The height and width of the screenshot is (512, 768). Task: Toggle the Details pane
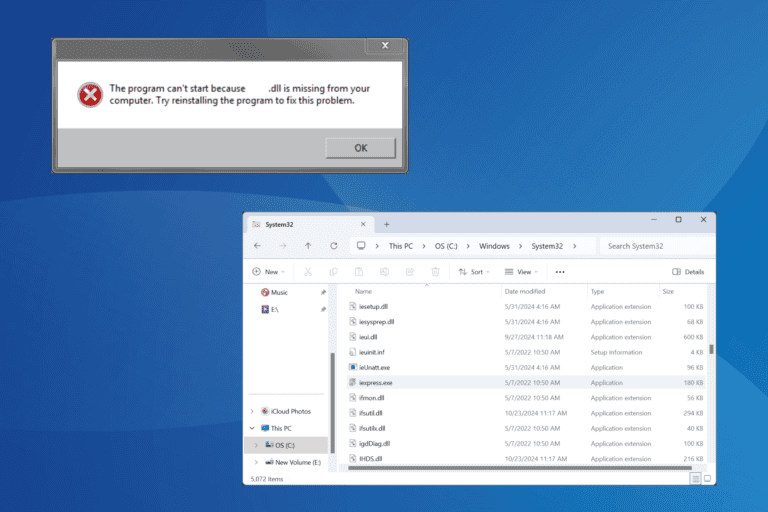tap(688, 272)
